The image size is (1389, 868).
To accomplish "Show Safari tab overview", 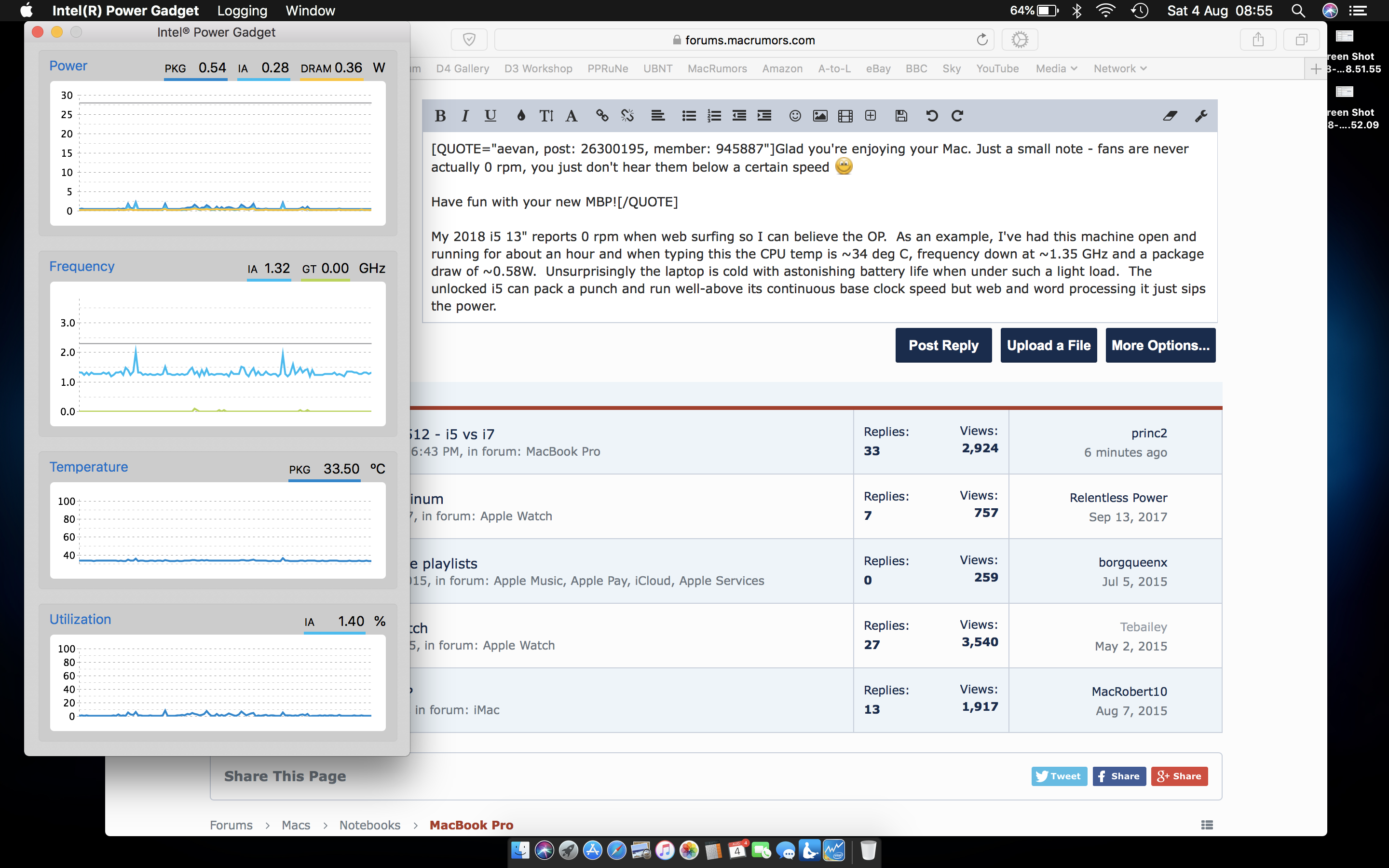I will click(1302, 40).
